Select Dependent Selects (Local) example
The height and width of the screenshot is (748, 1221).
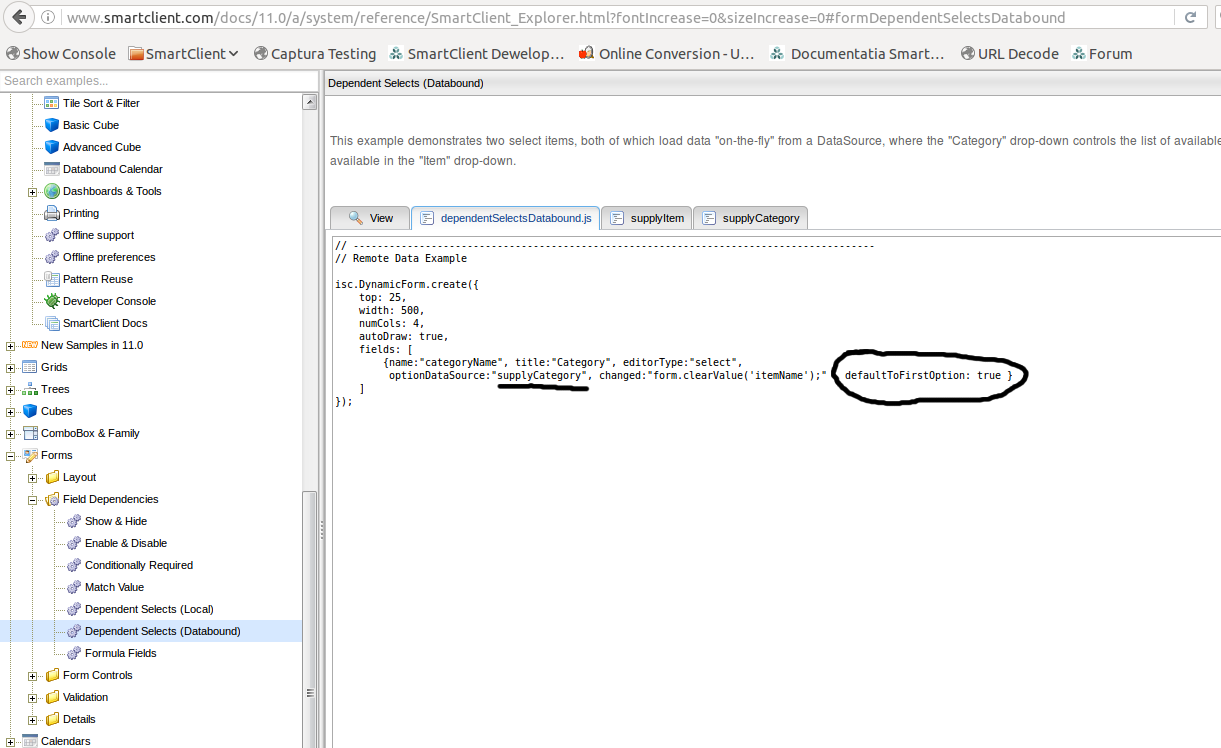click(149, 609)
